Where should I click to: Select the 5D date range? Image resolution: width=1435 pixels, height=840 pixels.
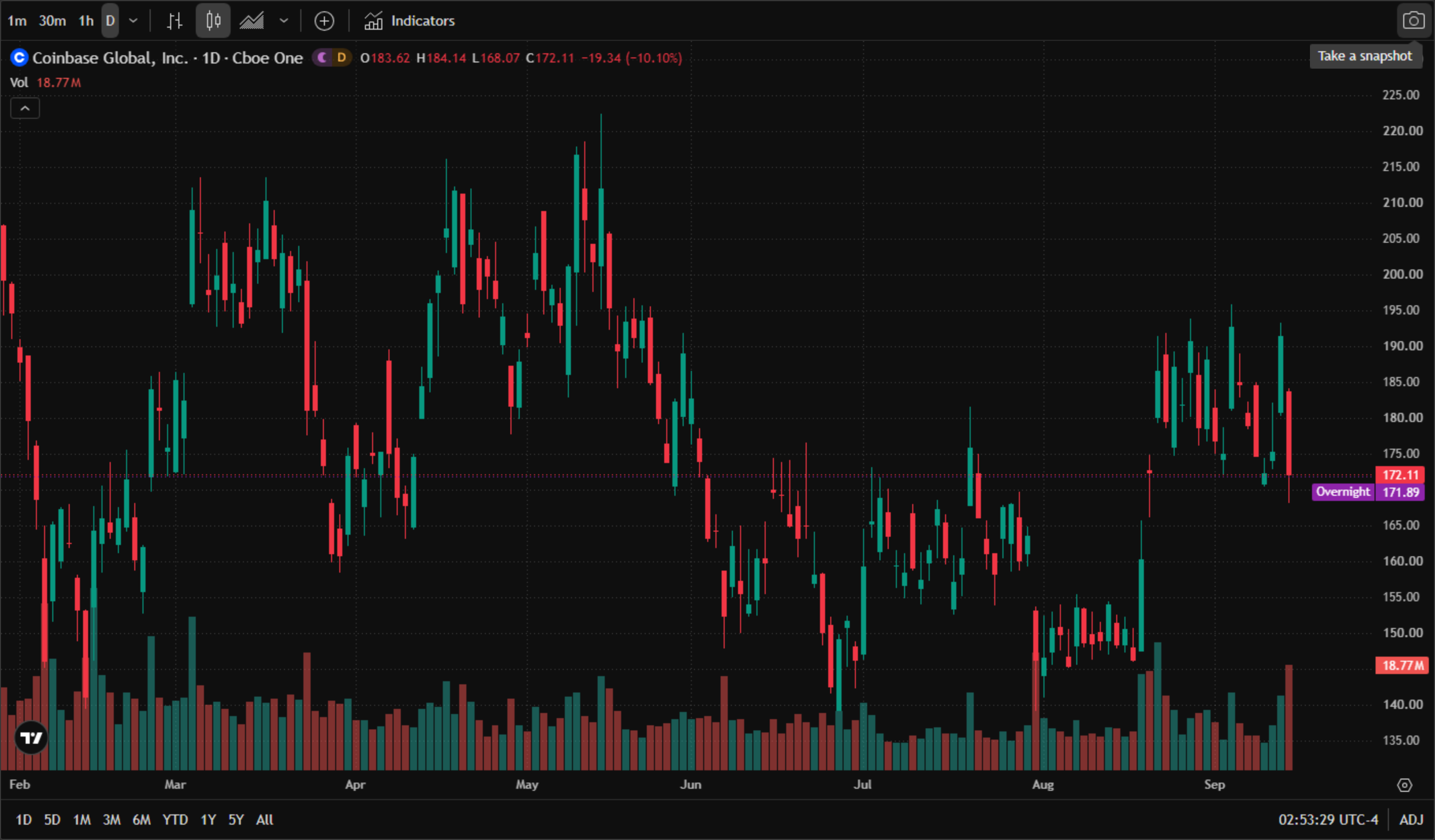(52, 820)
